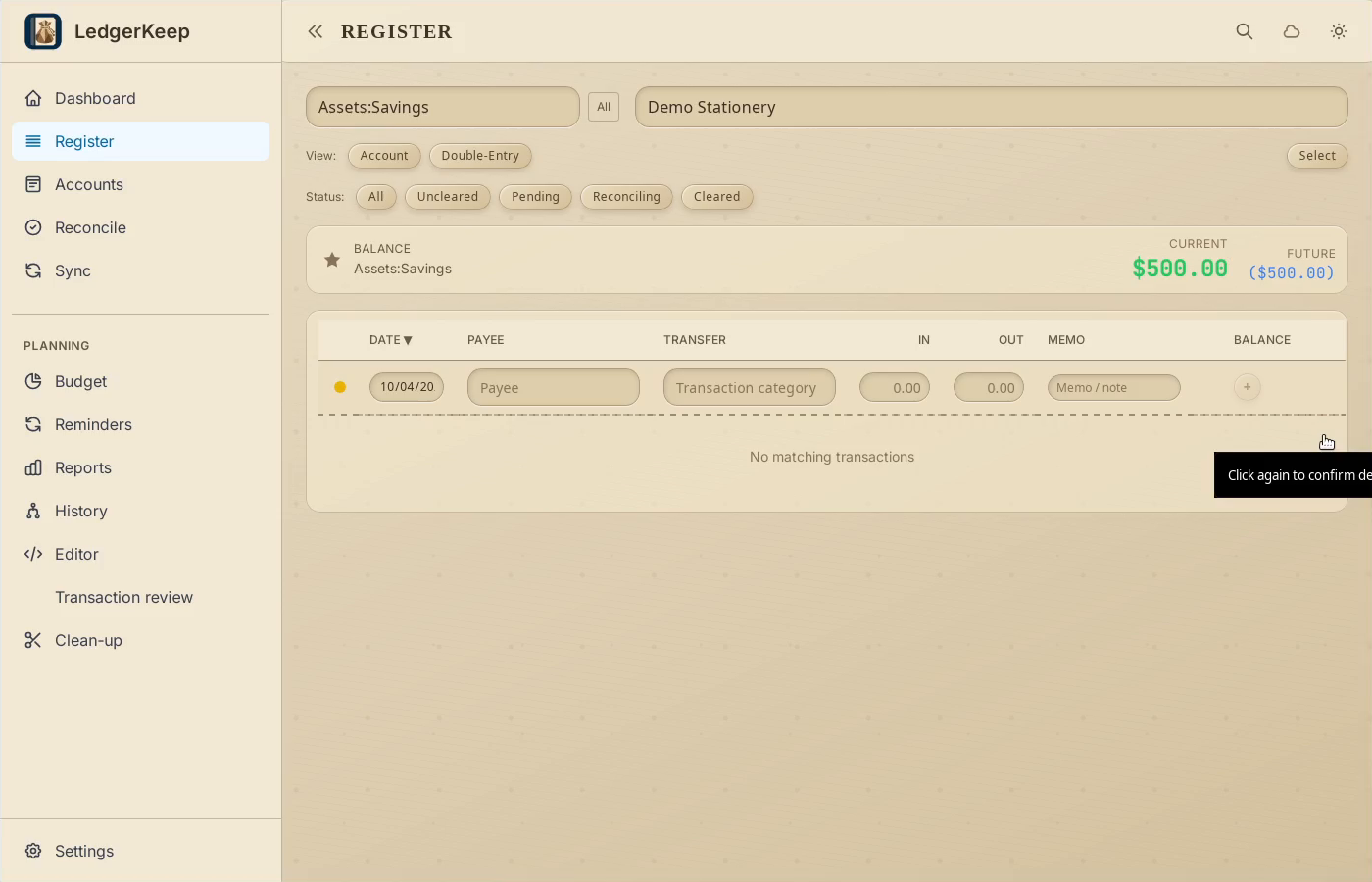This screenshot has width=1372, height=882.
Task: Click the Editor code-brackets icon
Action: [33, 554]
